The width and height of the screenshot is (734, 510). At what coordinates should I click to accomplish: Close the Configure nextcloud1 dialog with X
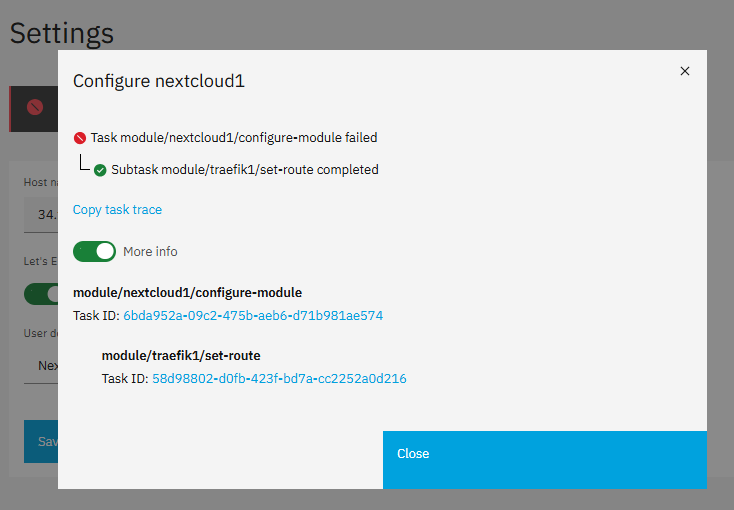pos(684,71)
